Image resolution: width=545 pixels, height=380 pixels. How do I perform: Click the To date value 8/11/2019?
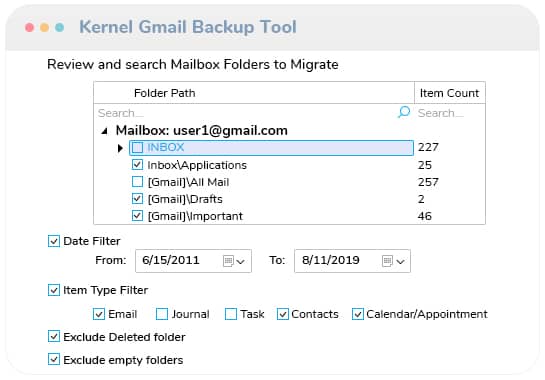[331, 260]
